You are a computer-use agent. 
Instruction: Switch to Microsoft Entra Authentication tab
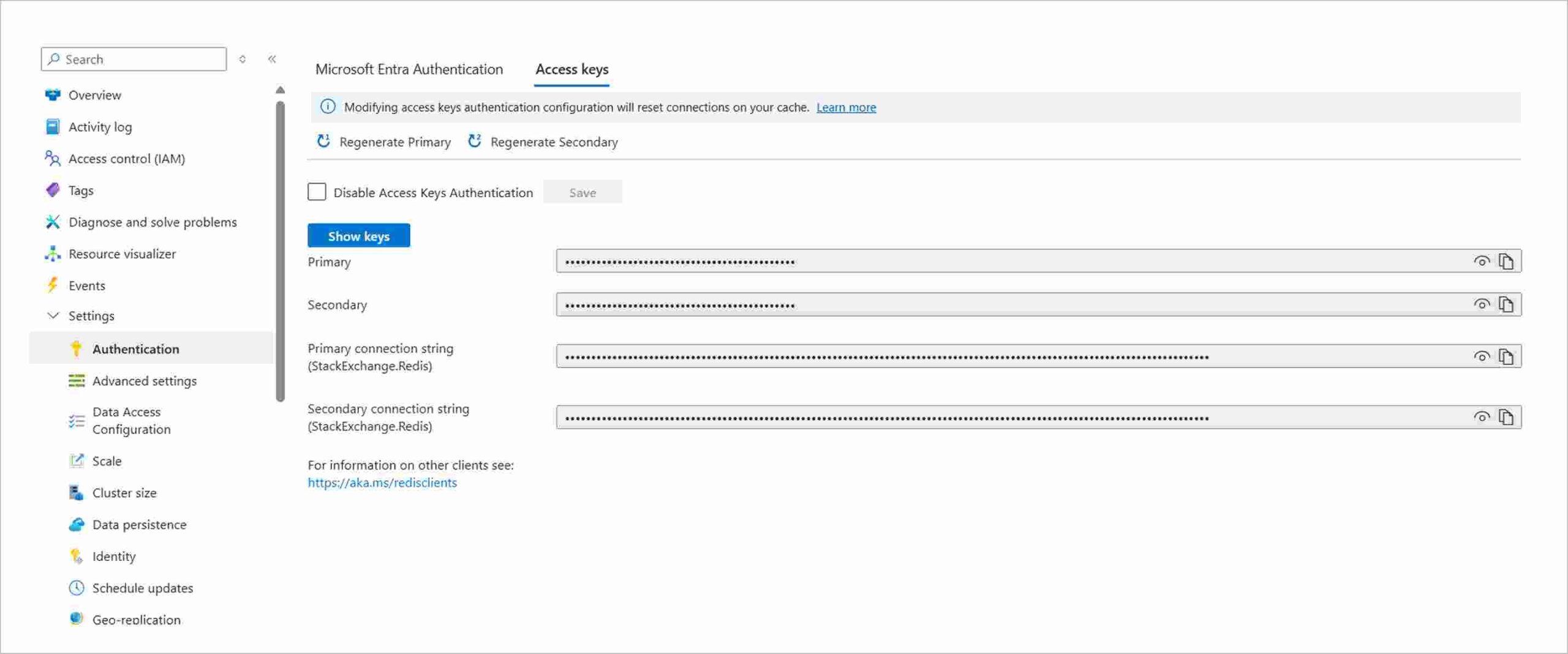pos(409,69)
